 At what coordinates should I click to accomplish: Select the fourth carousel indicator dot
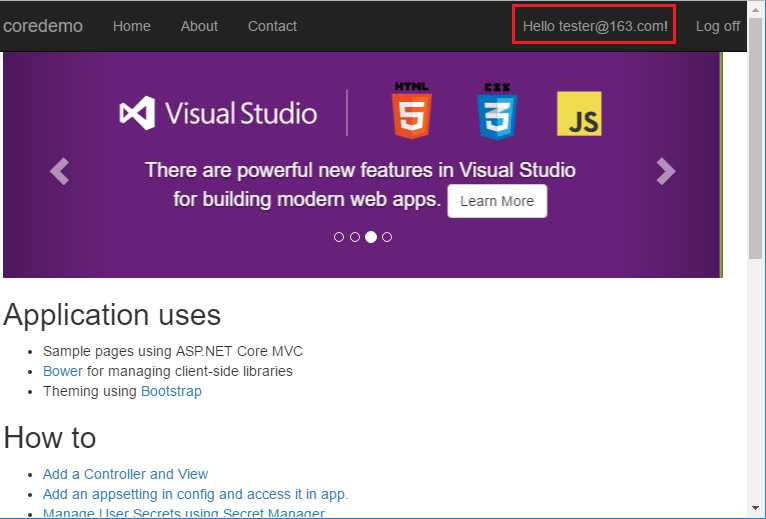(x=387, y=237)
